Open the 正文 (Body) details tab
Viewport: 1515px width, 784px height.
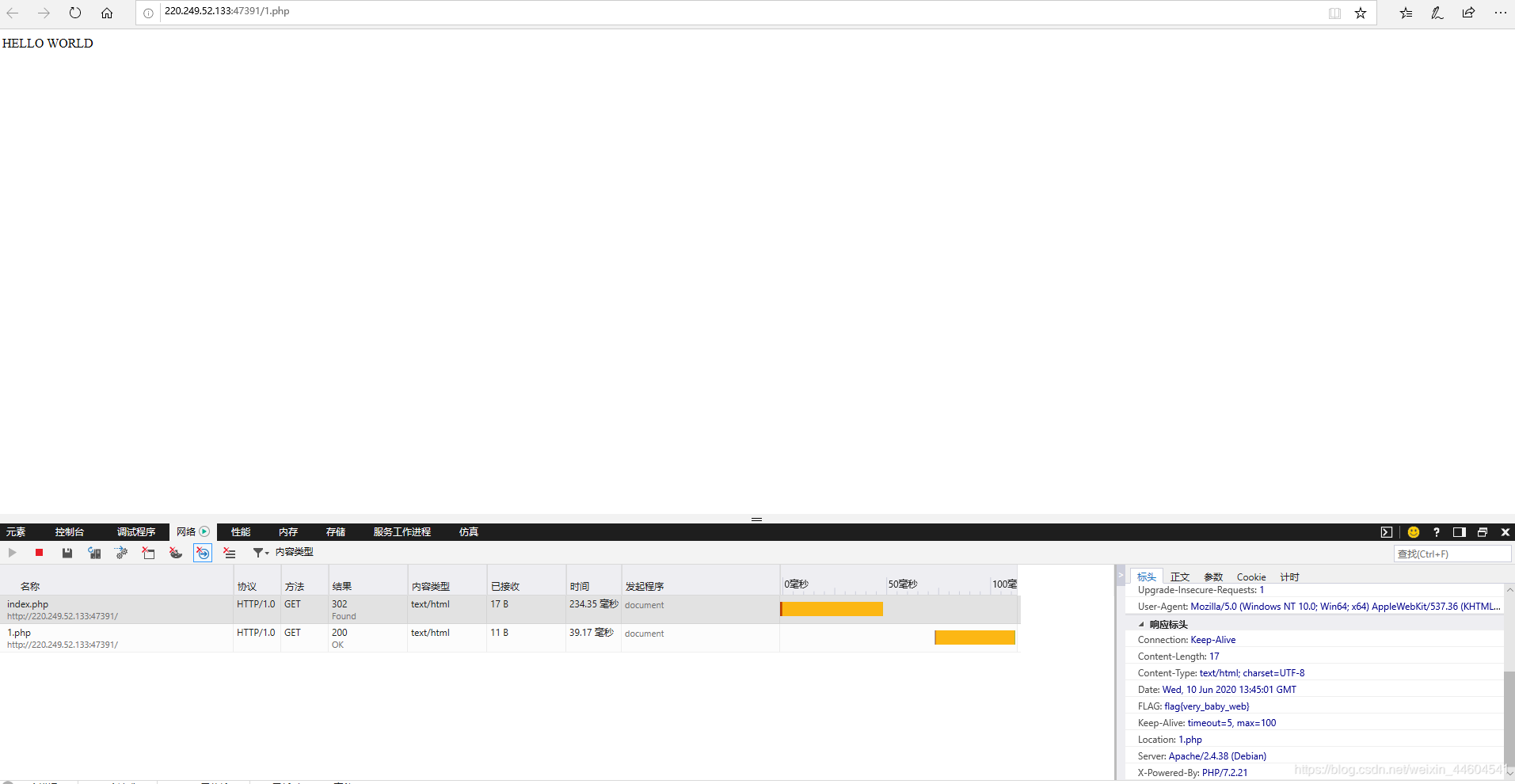[1180, 577]
